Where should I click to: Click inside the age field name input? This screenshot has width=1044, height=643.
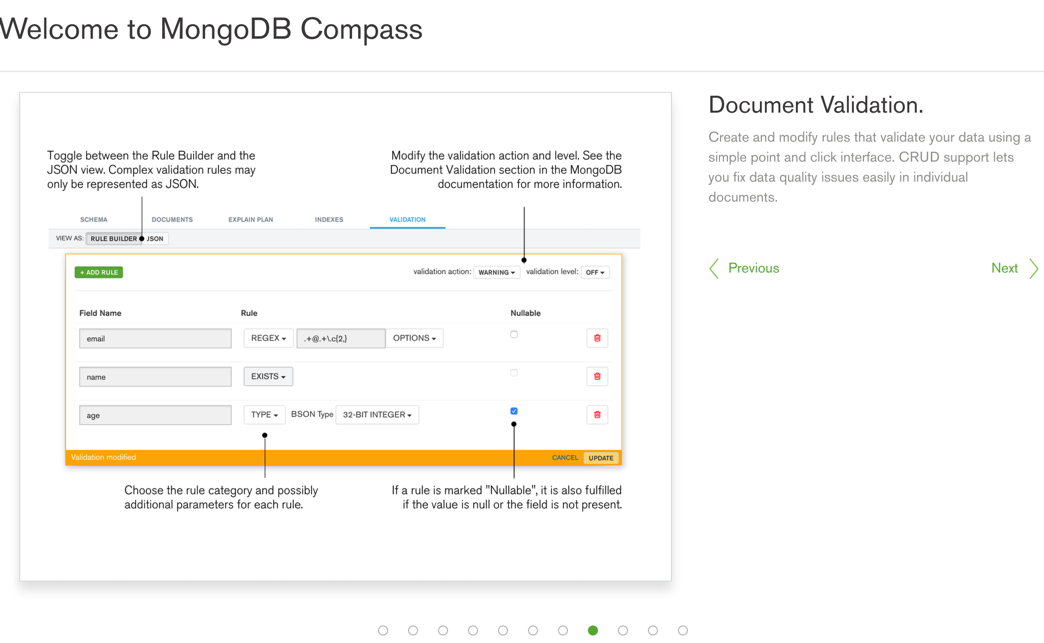click(155, 414)
